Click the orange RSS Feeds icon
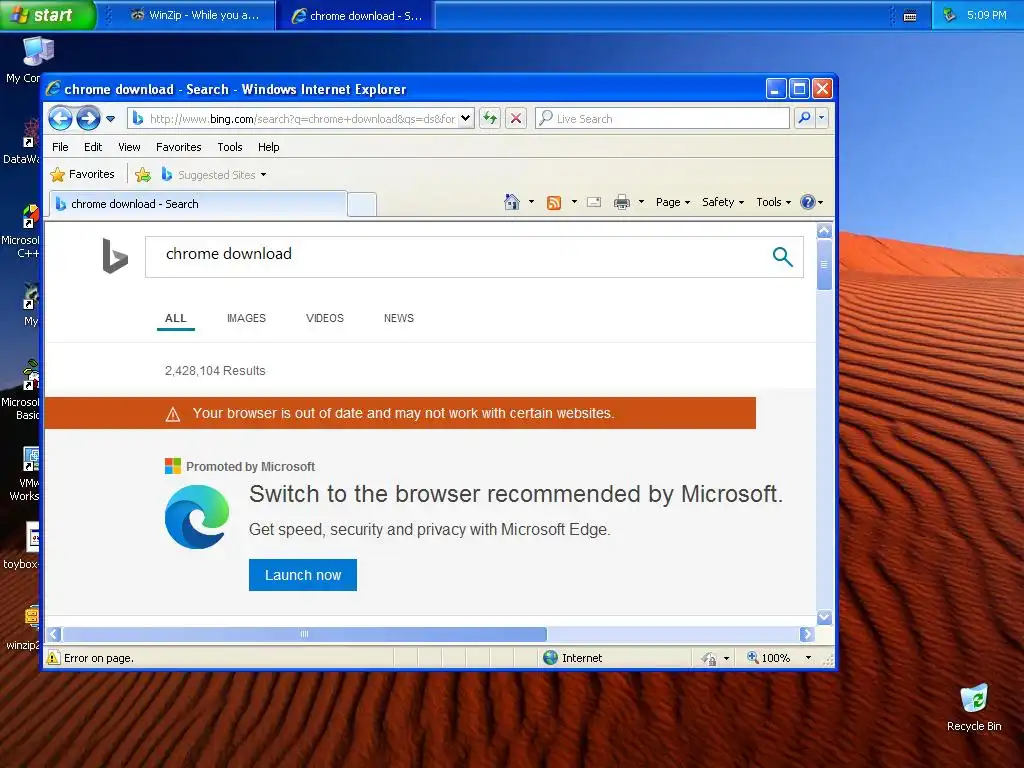1024x768 pixels. tap(554, 202)
